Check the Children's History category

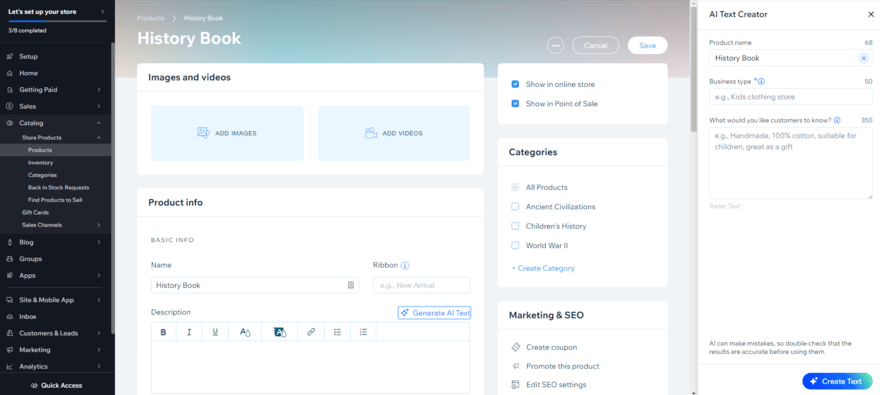pos(515,226)
